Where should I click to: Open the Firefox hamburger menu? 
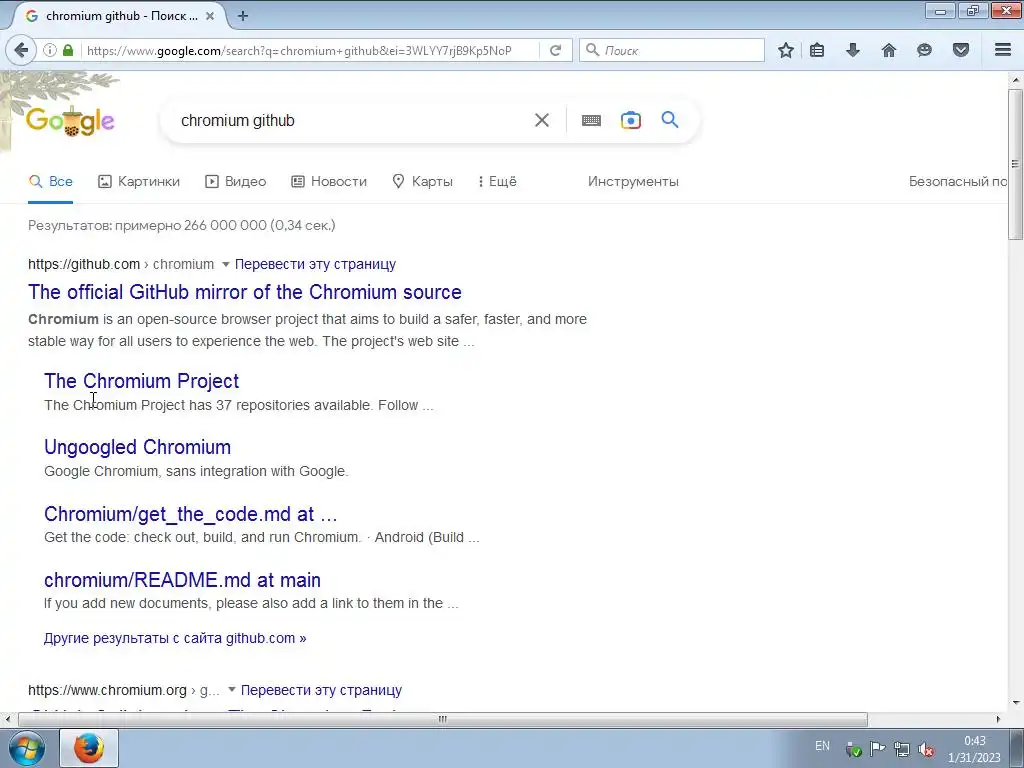(1003, 50)
